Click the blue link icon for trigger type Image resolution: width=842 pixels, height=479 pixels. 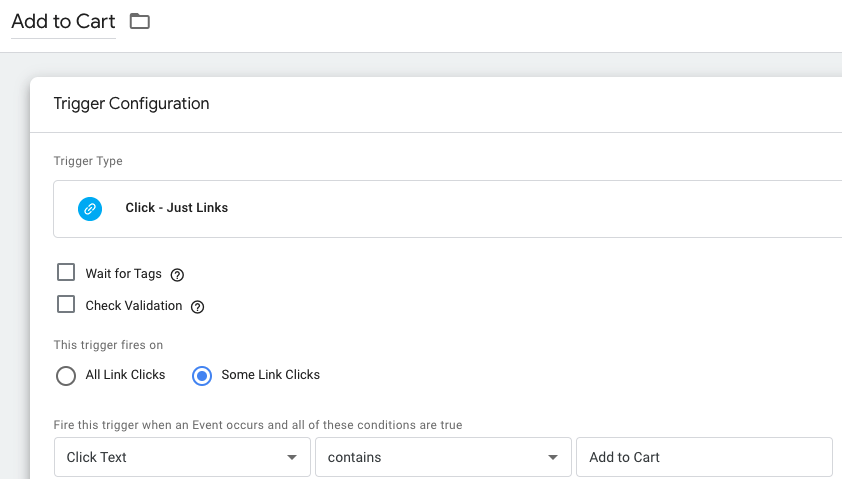(x=90, y=208)
